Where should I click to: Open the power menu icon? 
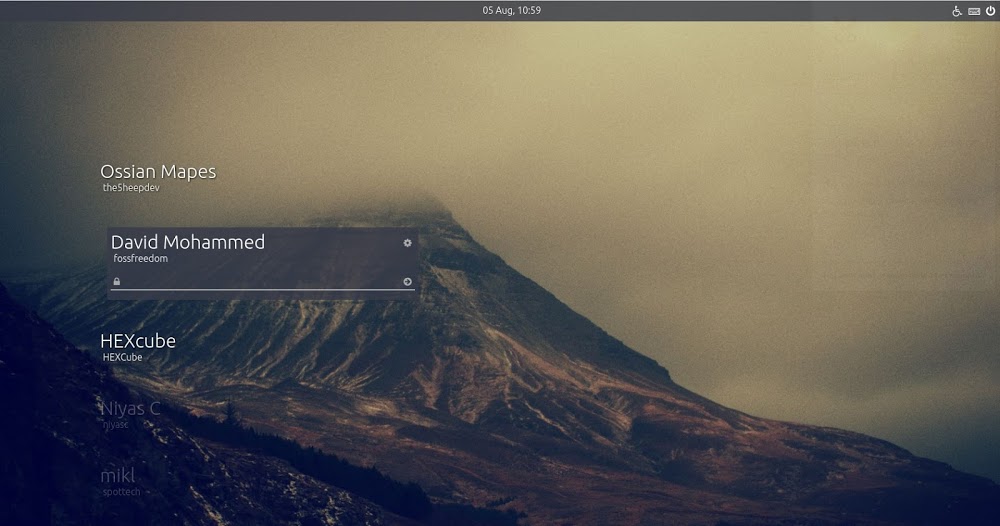(x=990, y=11)
